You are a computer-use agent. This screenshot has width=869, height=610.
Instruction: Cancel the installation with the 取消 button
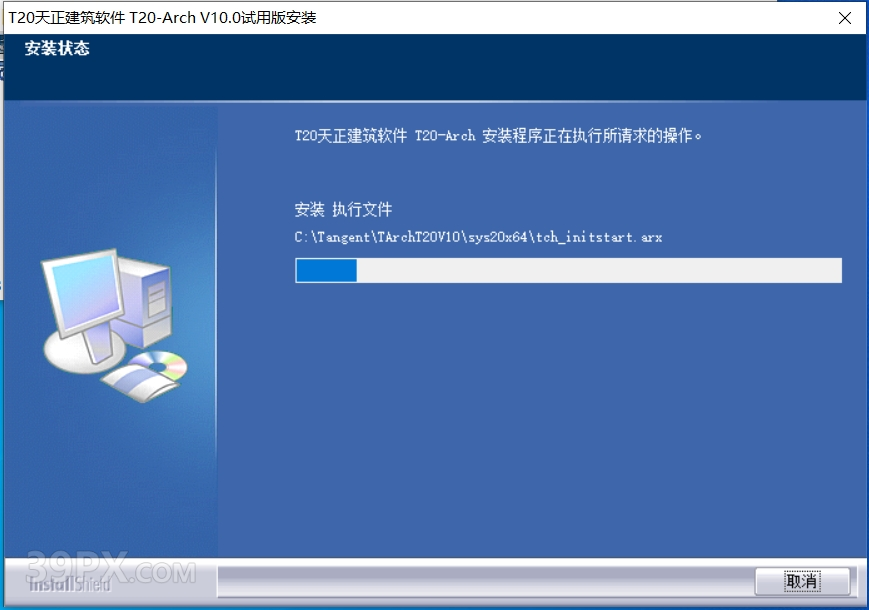point(802,581)
